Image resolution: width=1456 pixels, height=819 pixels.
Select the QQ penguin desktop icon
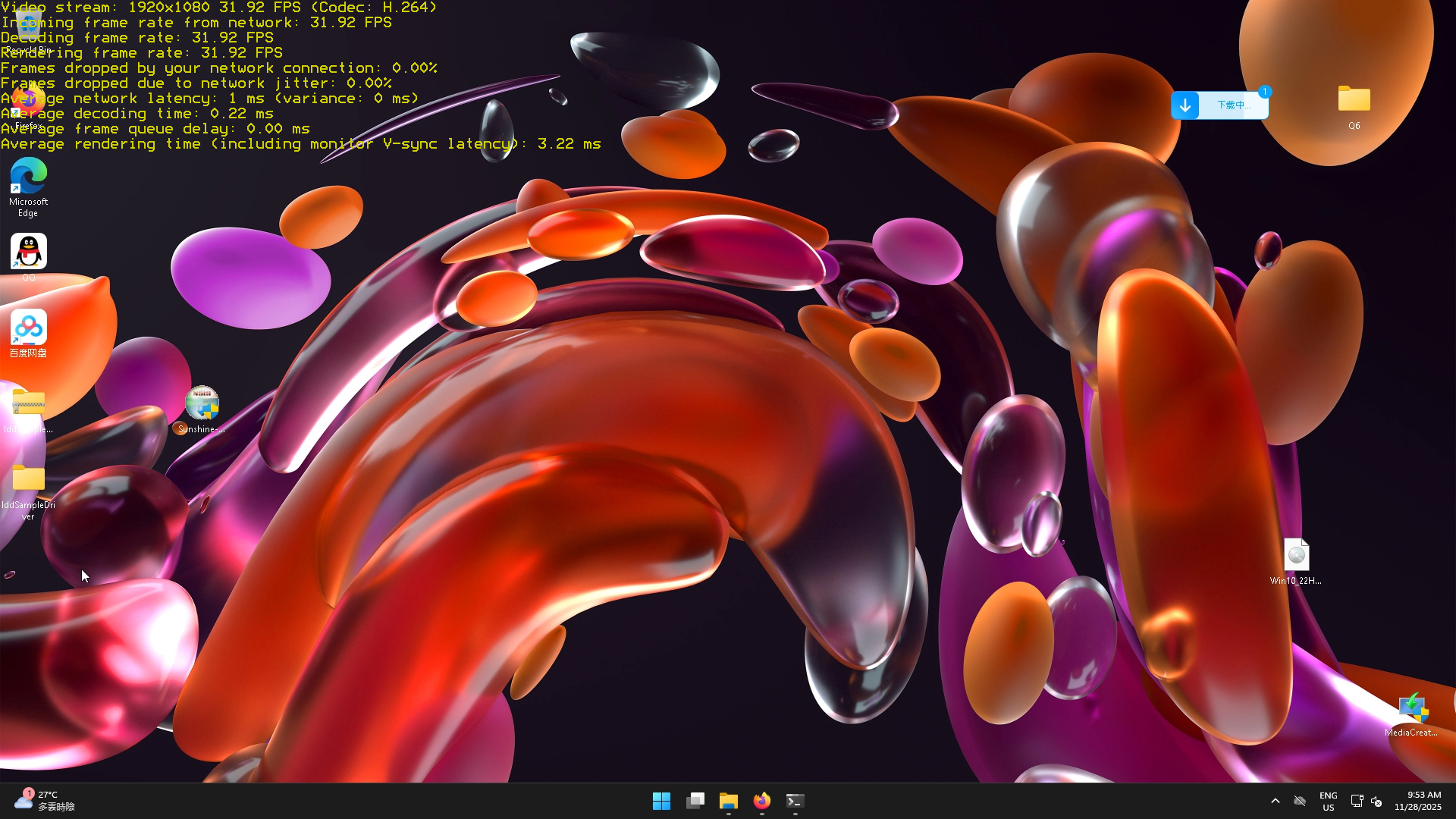[29, 252]
